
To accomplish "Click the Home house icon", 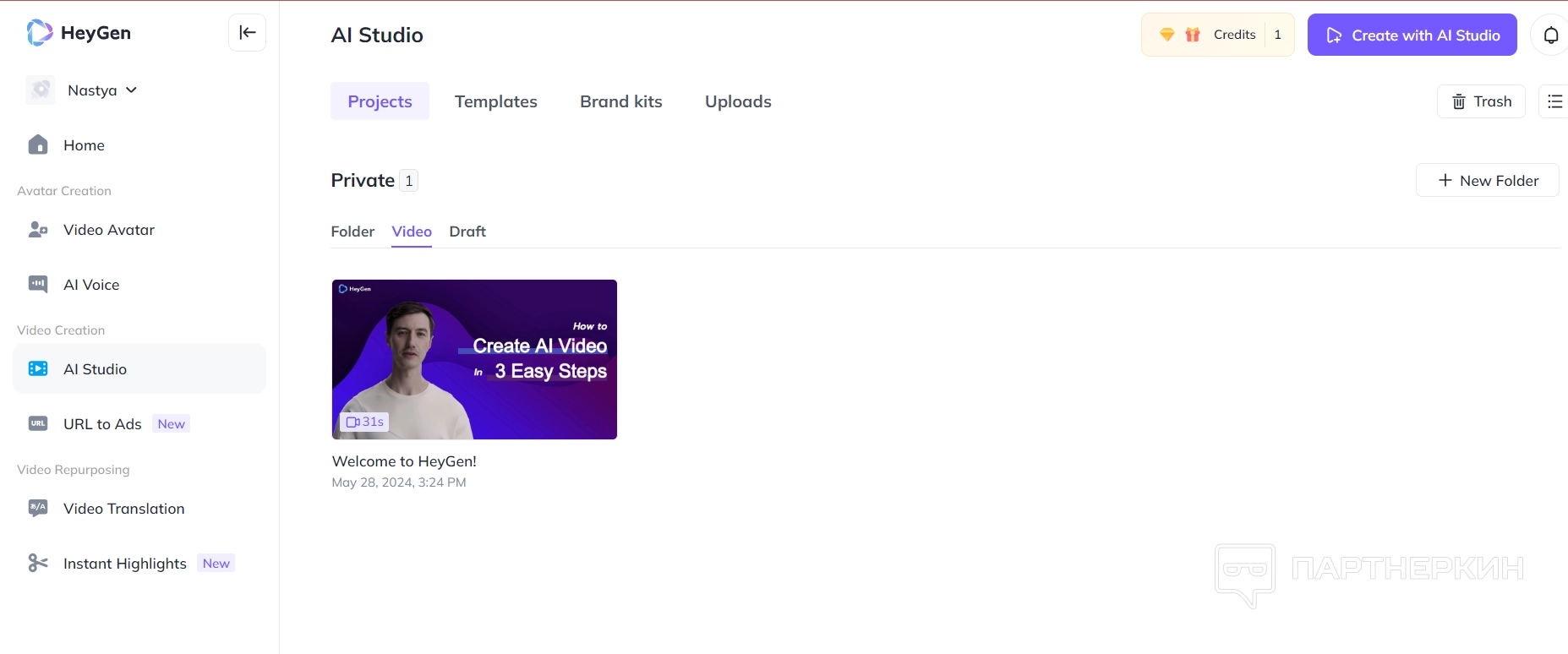I will point(38,145).
